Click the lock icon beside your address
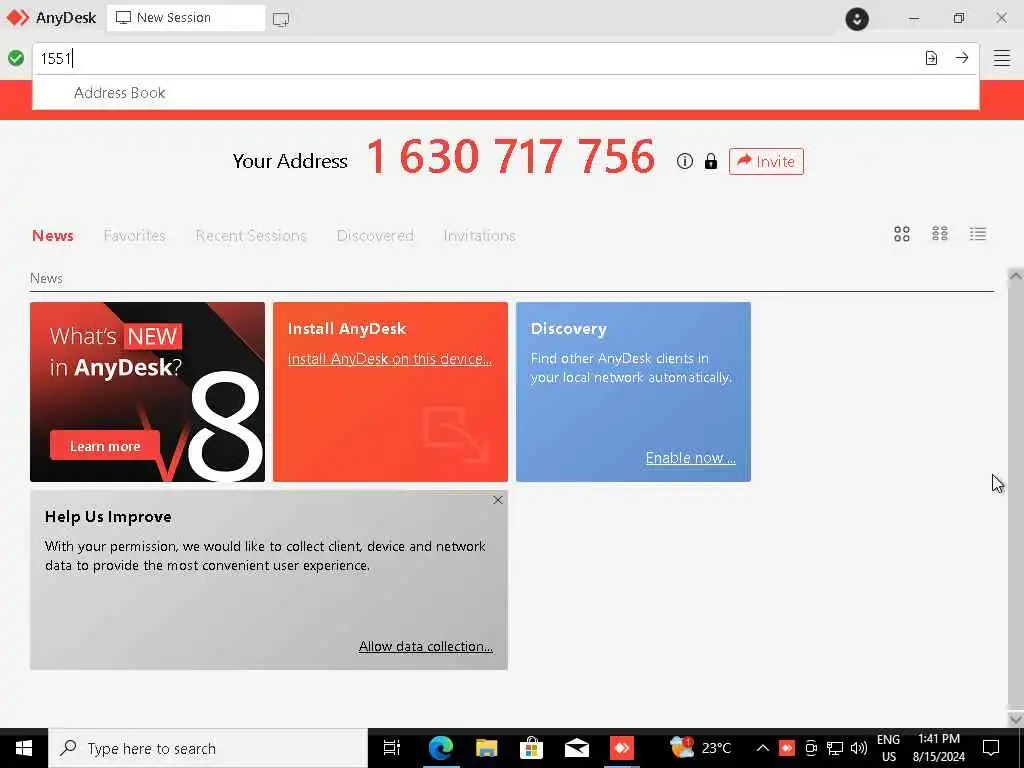 point(711,161)
